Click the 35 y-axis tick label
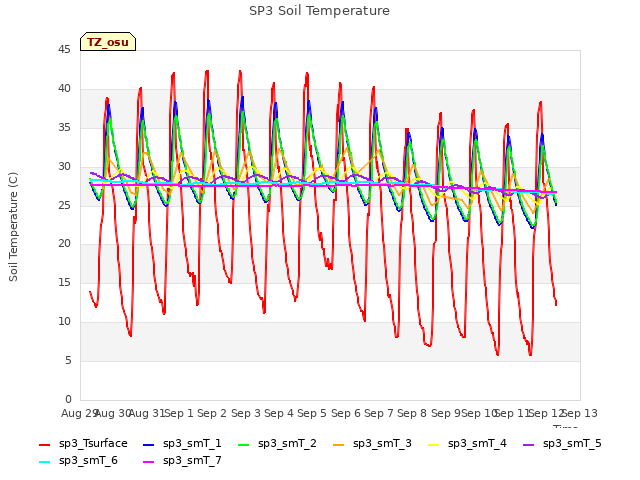The width and height of the screenshot is (640, 480). pyautogui.click(x=64, y=127)
